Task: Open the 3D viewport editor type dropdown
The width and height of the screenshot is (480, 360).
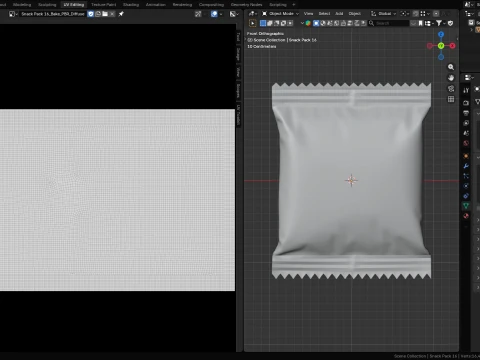Action: point(253,14)
